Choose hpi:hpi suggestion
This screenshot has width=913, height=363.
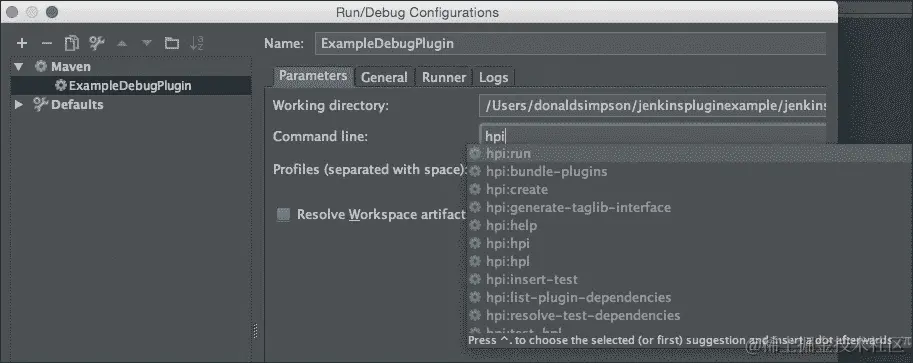(690, 244)
